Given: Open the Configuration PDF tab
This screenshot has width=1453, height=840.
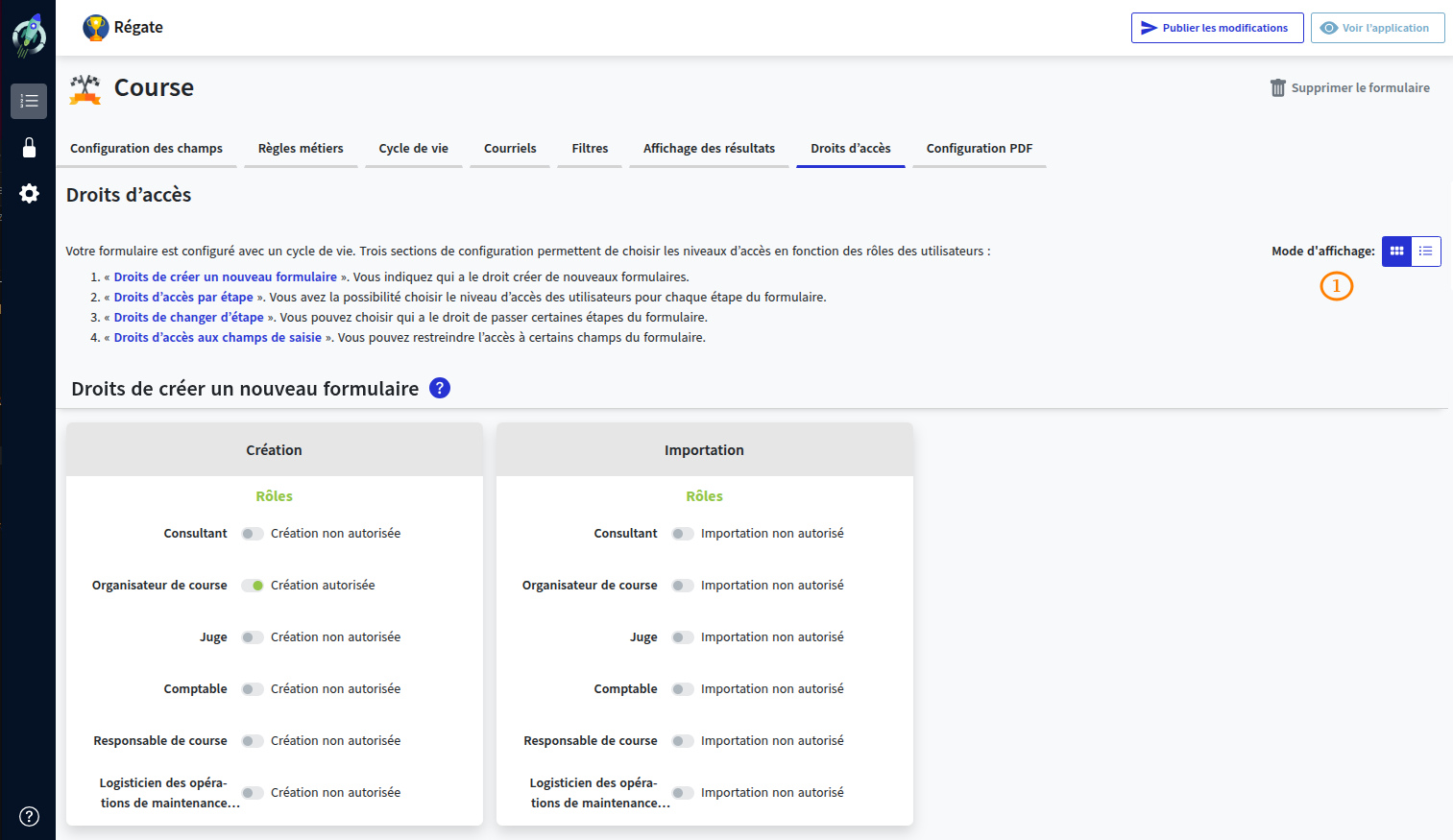Looking at the screenshot, I should 979,148.
